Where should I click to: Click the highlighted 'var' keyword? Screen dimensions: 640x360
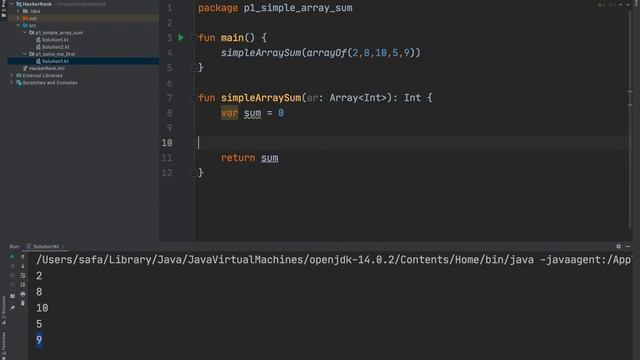click(x=229, y=113)
